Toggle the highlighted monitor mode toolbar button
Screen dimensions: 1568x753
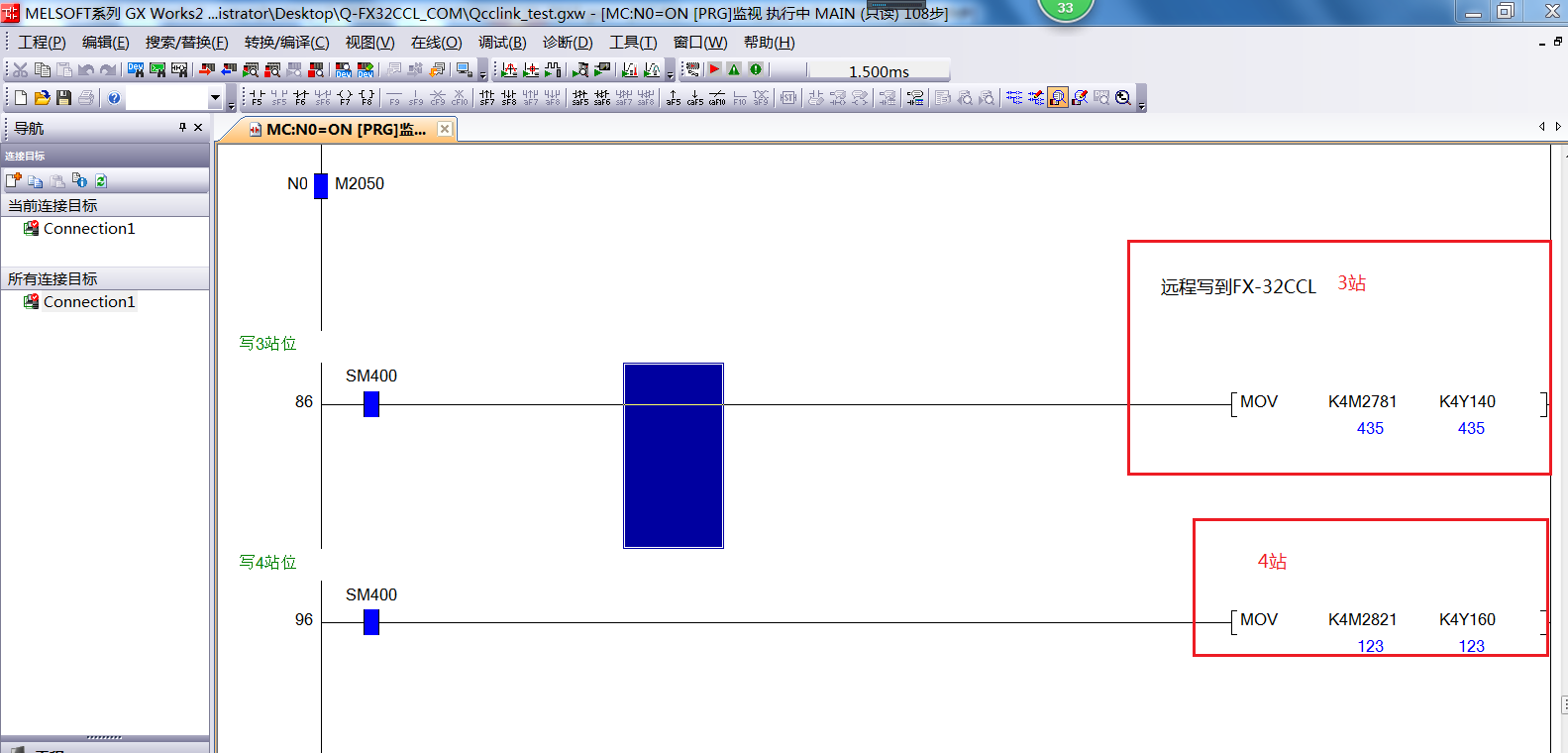coord(1058,97)
